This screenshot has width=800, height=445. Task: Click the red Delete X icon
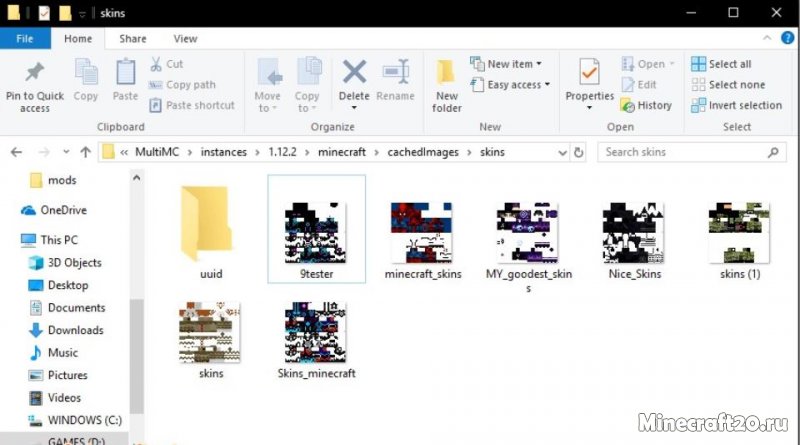coord(354,73)
